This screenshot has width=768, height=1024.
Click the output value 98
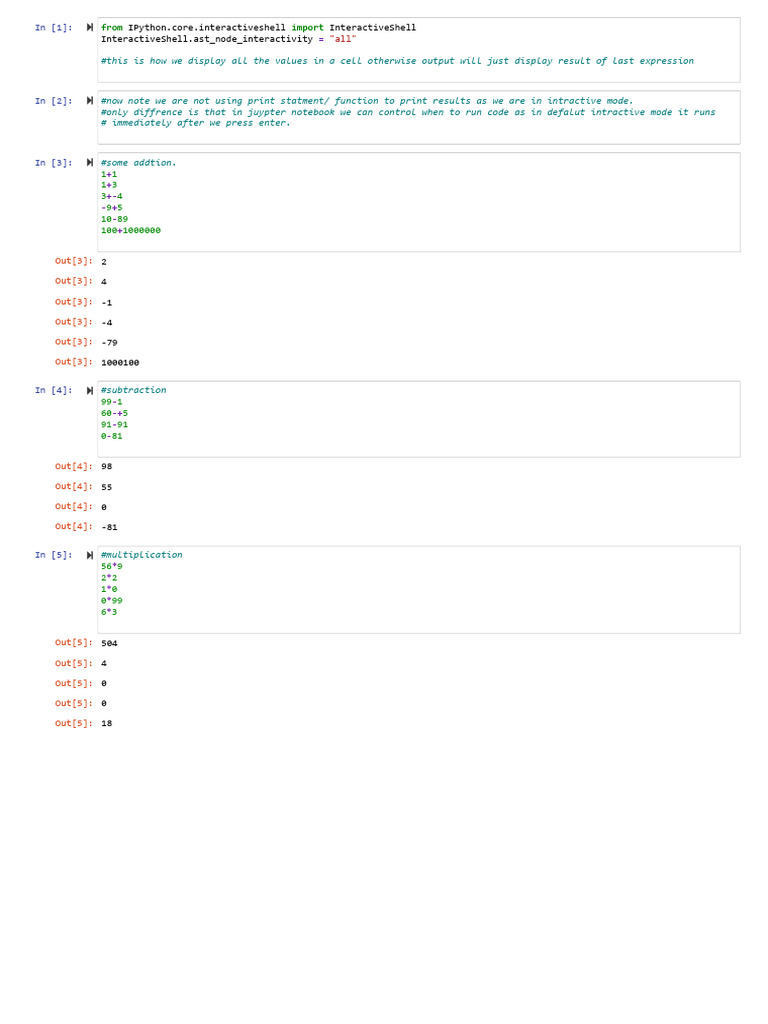point(106,467)
